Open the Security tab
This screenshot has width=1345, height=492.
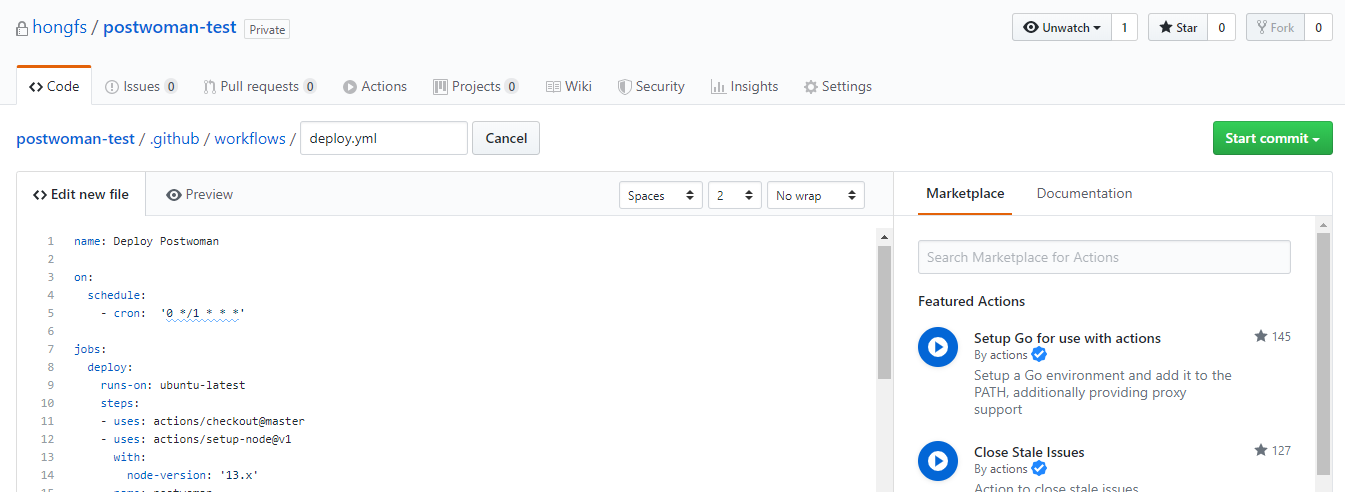pos(651,86)
